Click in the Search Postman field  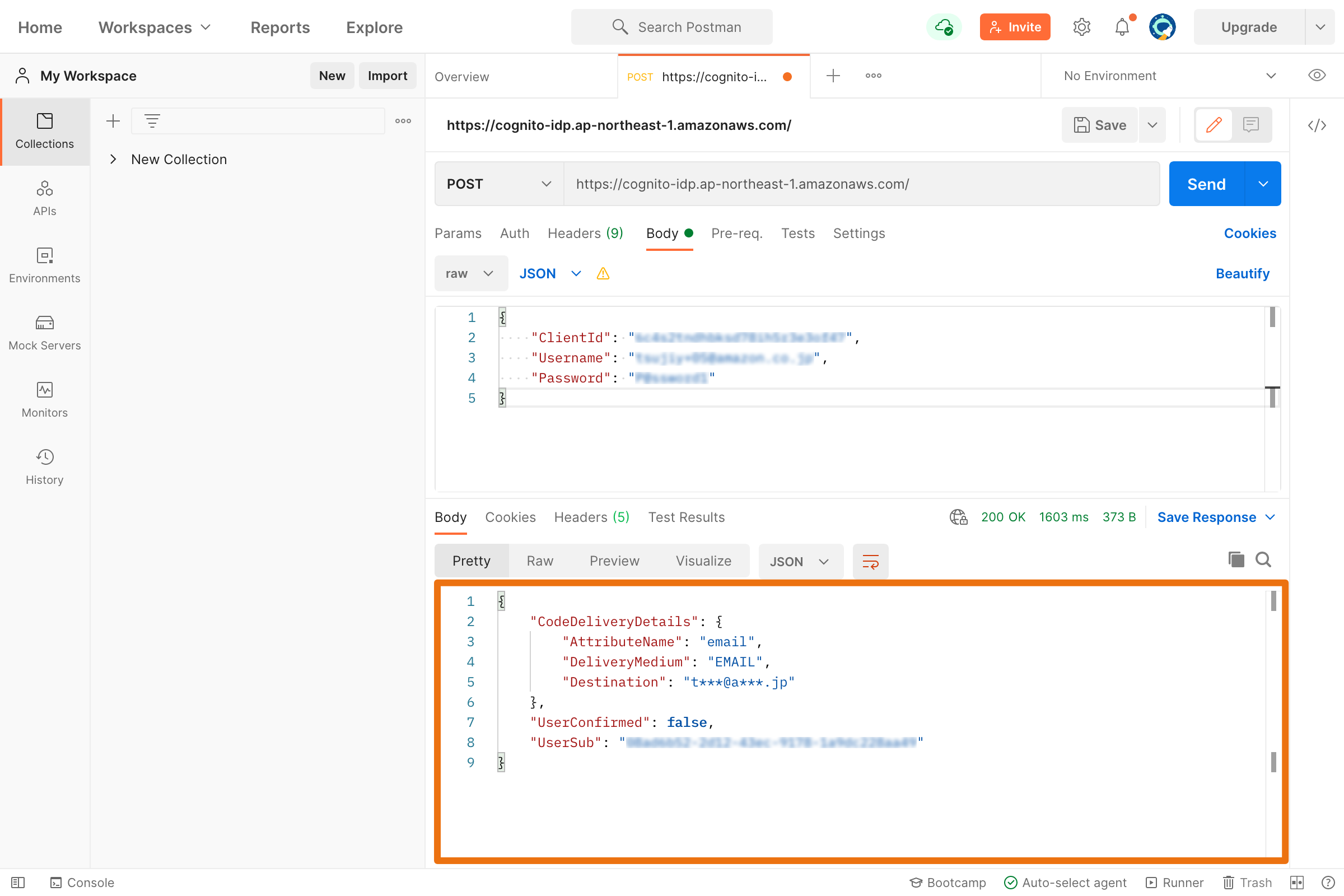point(671,27)
